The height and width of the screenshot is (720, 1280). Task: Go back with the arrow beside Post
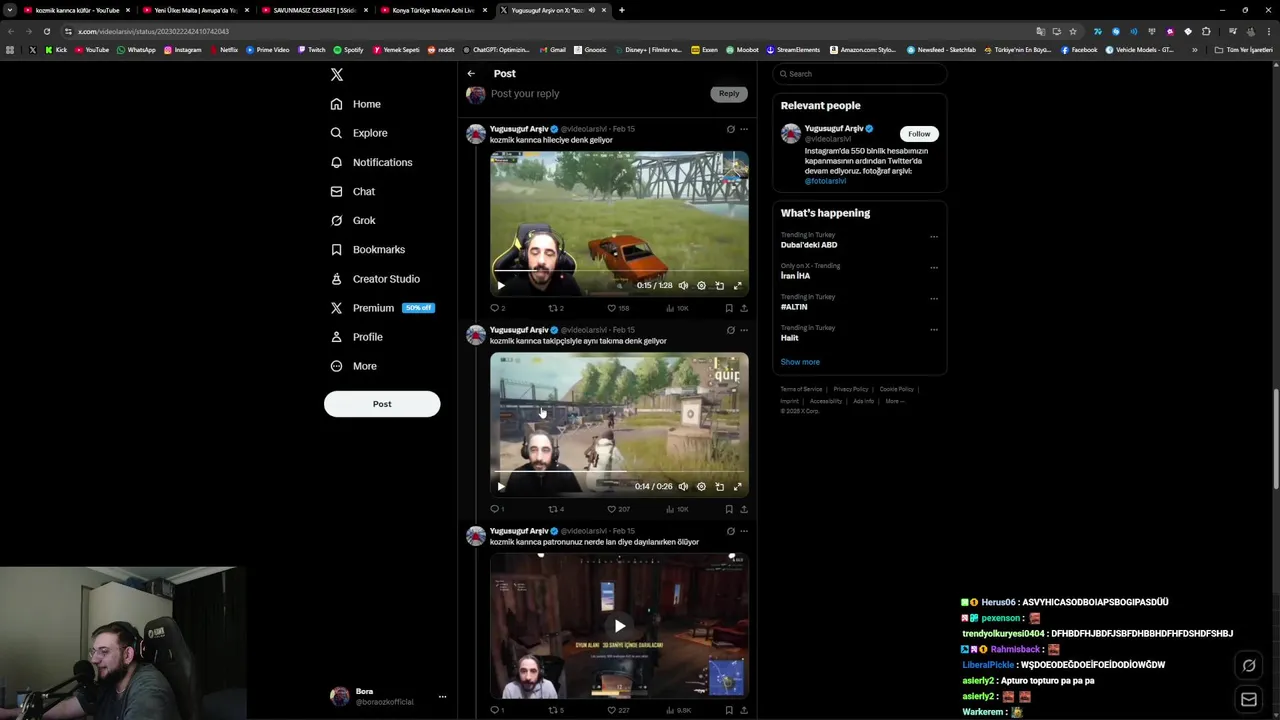pos(471,73)
